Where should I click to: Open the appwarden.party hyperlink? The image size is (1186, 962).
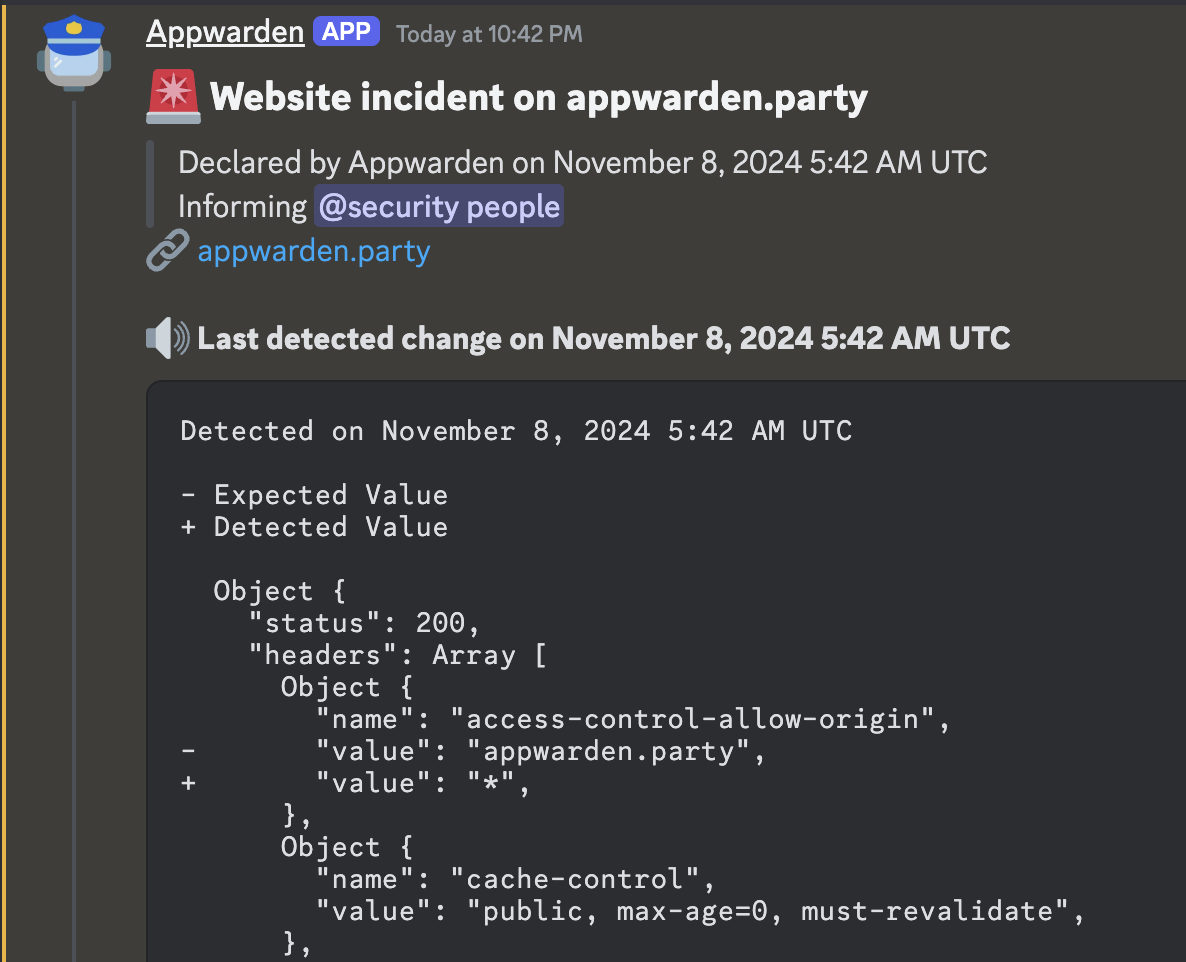(313, 251)
